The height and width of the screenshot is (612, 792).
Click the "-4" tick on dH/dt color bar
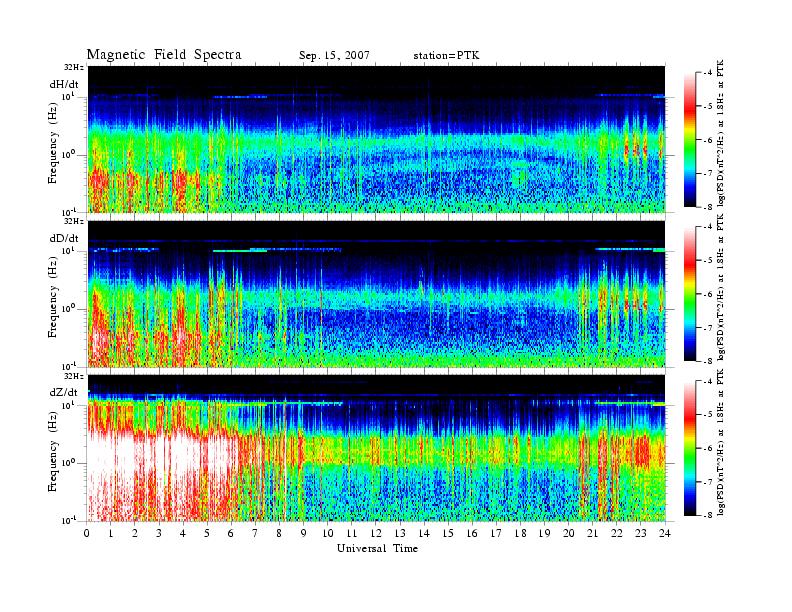(x=708, y=73)
